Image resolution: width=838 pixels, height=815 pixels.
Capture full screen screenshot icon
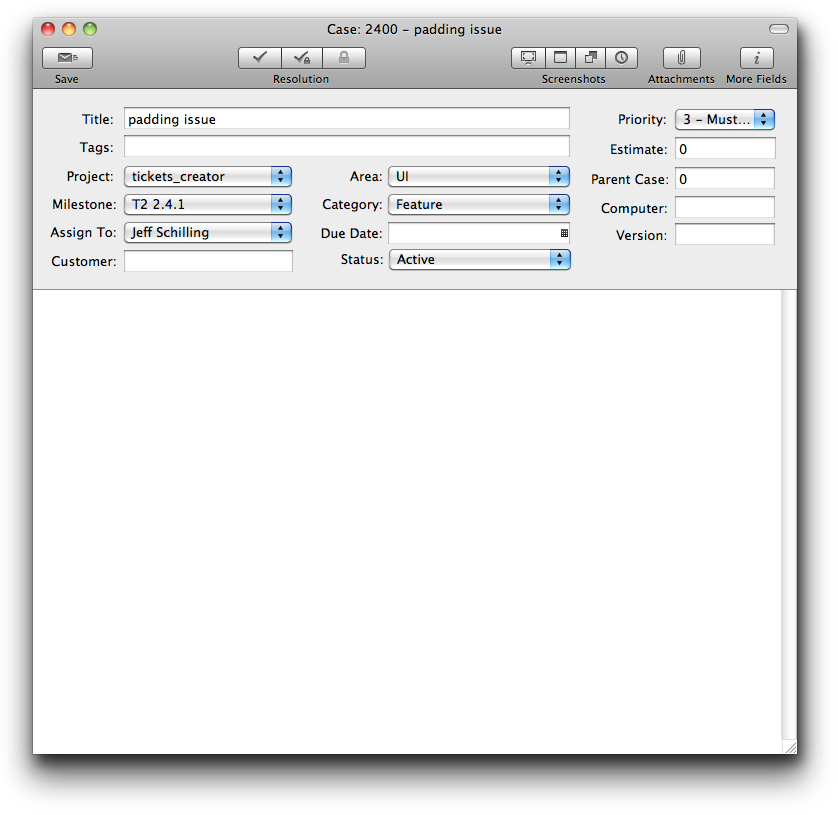[528, 58]
